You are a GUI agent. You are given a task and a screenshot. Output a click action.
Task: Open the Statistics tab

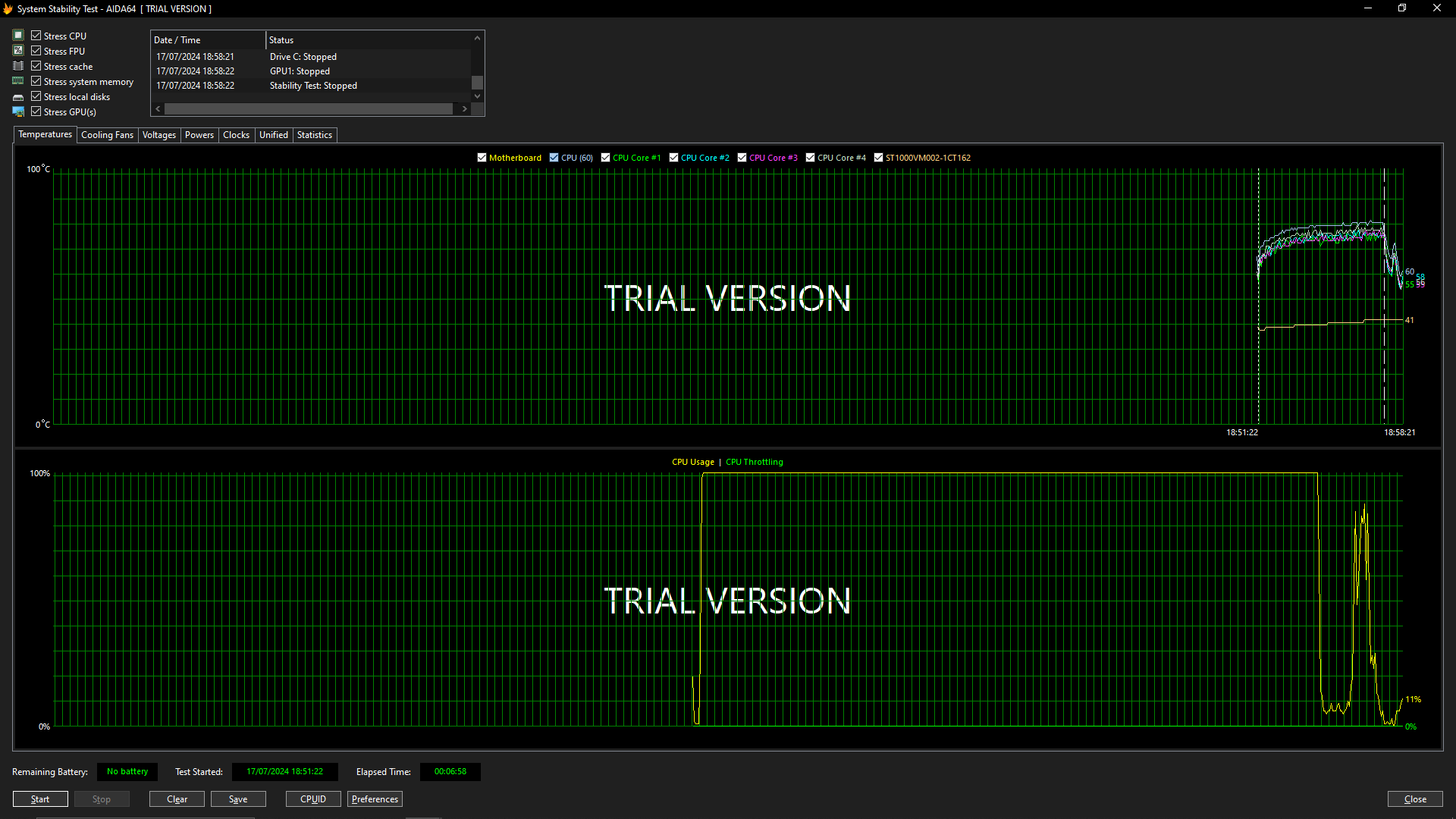(315, 135)
